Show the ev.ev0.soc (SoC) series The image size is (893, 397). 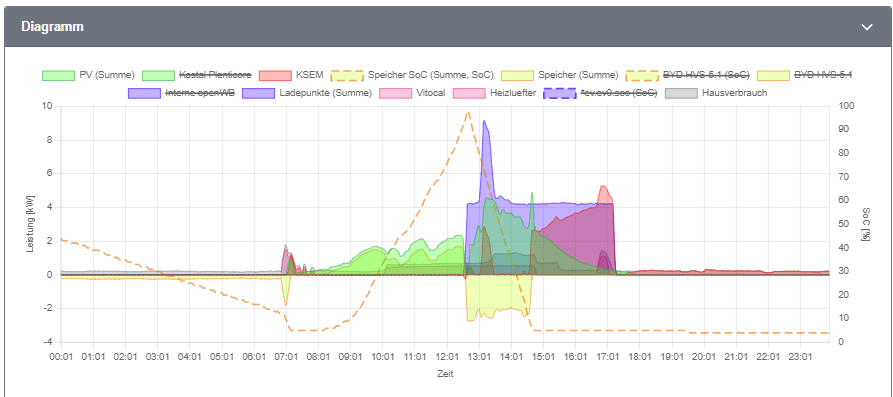(x=601, y=92)
